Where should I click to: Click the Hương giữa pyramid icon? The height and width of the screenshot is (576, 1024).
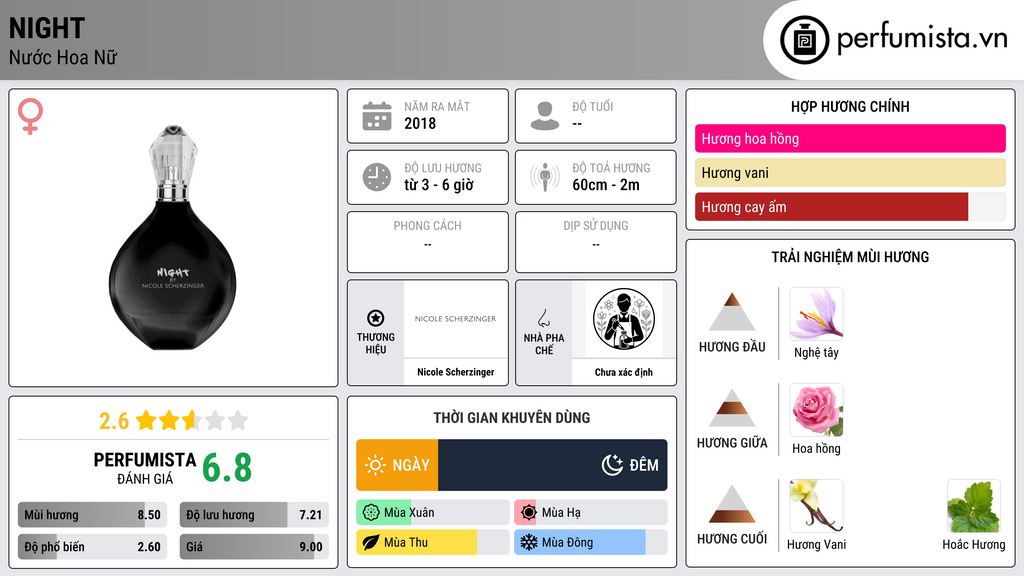click(732, 408)
